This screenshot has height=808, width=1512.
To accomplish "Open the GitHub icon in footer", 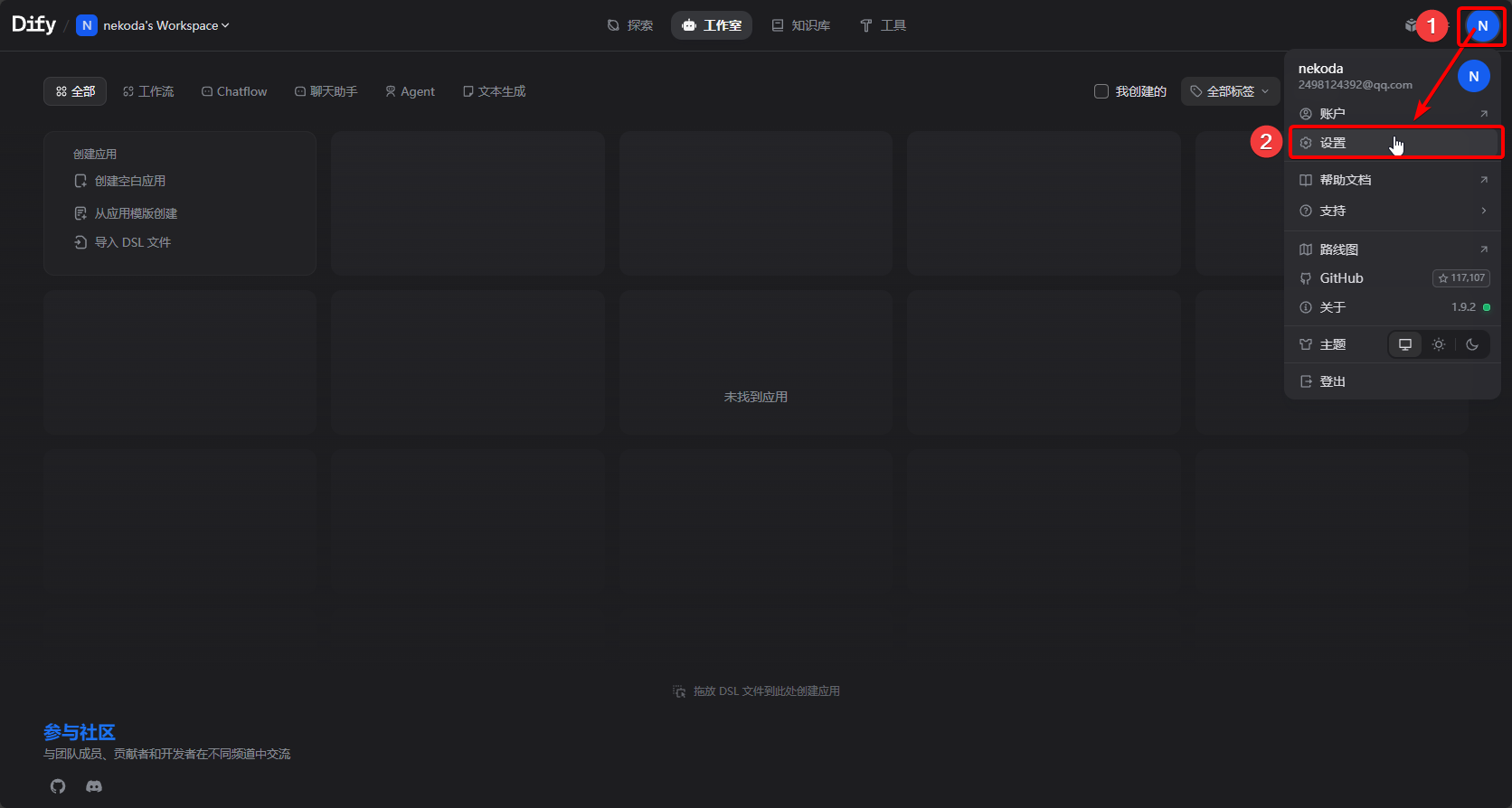I will 58,786.
